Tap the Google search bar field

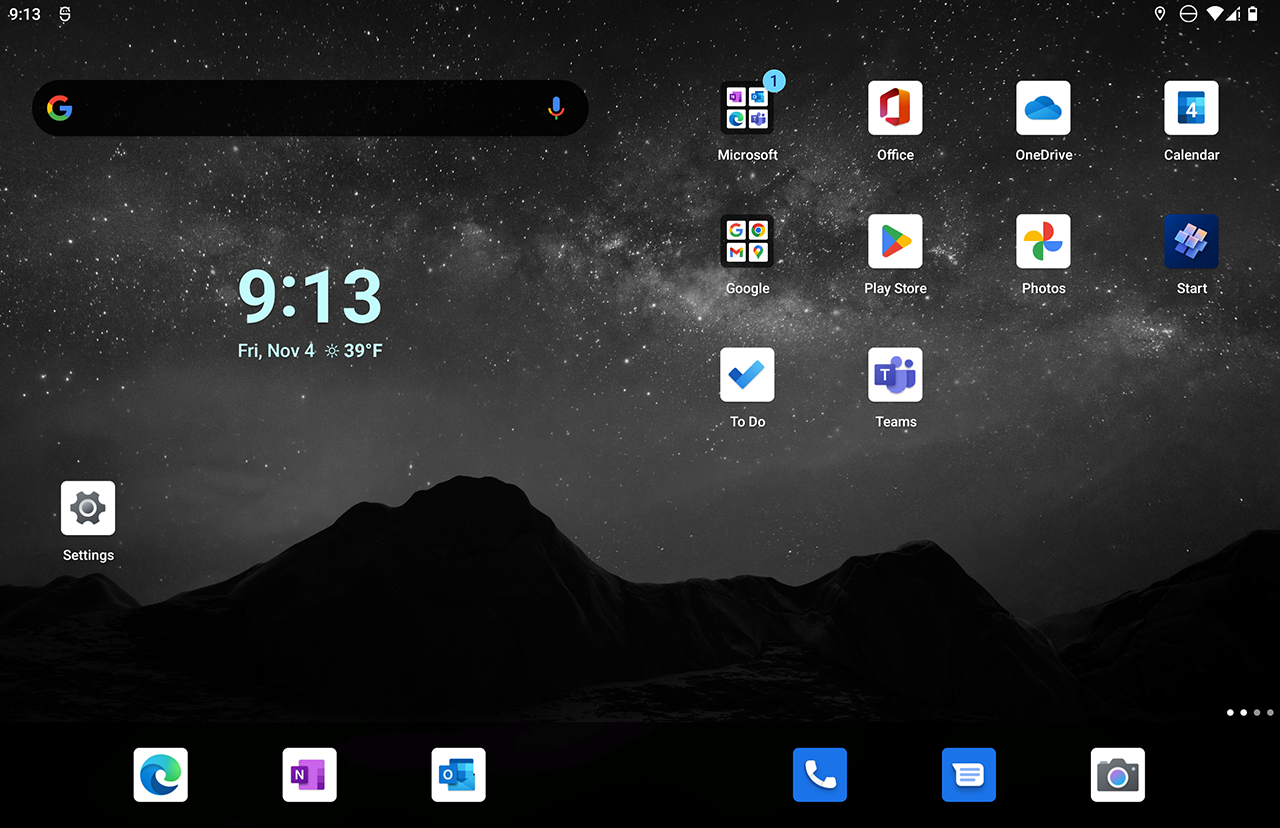(310, 108)
